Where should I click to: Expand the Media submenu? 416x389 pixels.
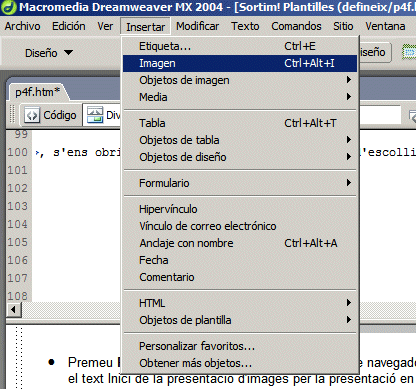click(x=240, y=97)
